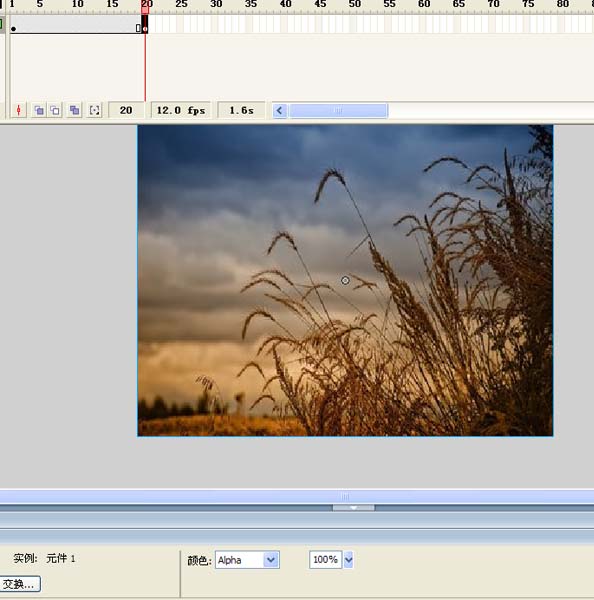594x600 pixels.
Task: Open Modify Onion Markers menu
Action: (x=94, y=111)
